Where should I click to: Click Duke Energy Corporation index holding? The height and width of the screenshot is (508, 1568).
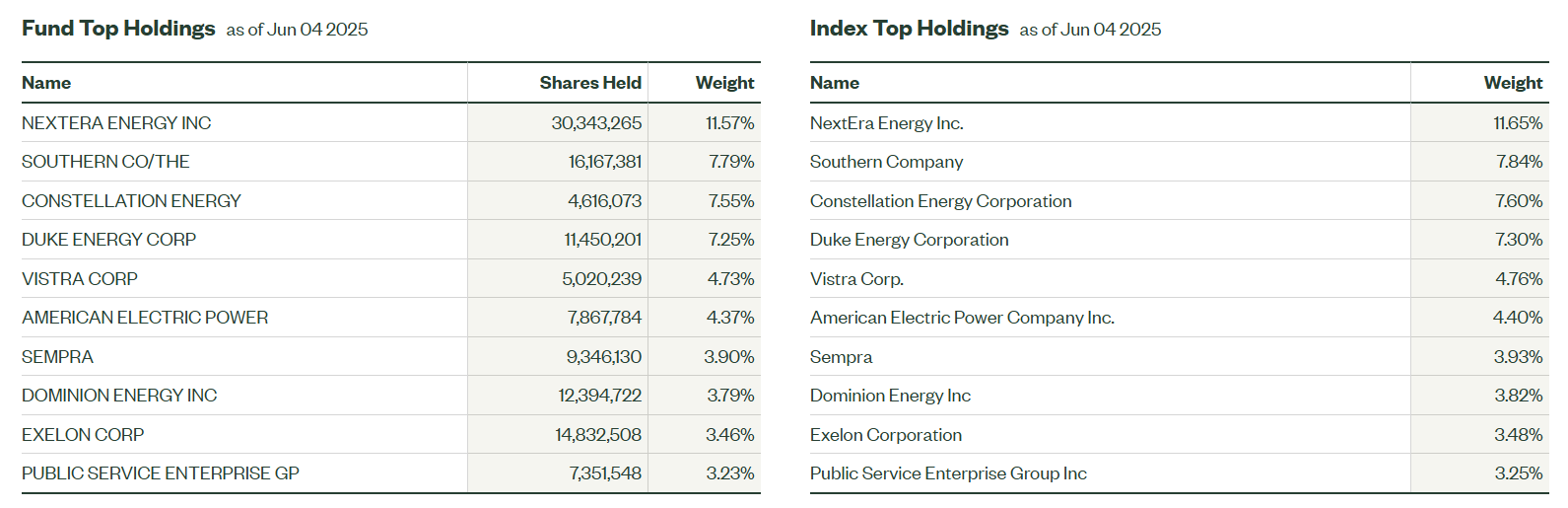pyautogui.click(x=909, y=240)
